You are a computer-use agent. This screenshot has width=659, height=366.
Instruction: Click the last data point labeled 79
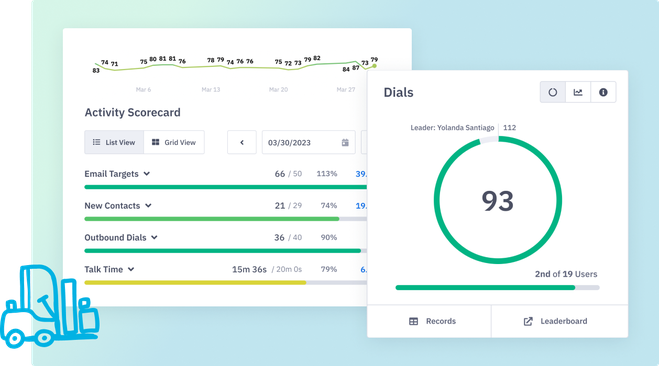374,66
